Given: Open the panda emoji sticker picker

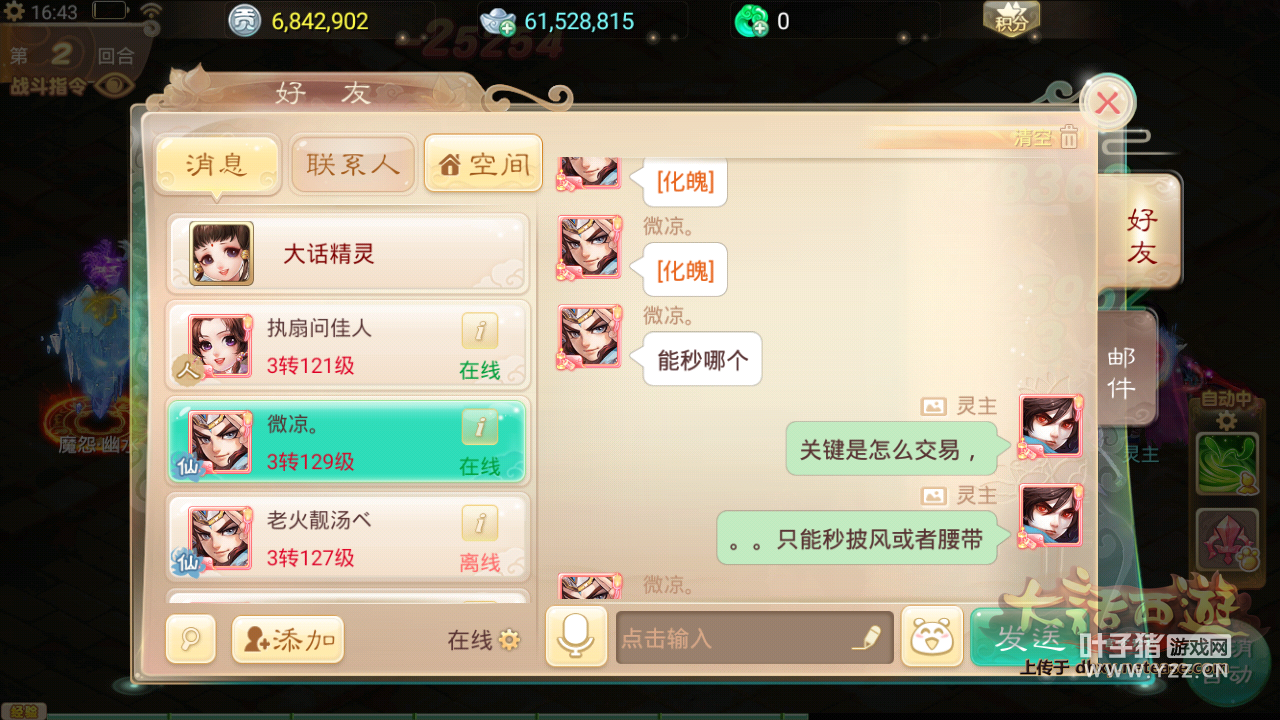Looking at the screenshot, I should tap(932, 637).
